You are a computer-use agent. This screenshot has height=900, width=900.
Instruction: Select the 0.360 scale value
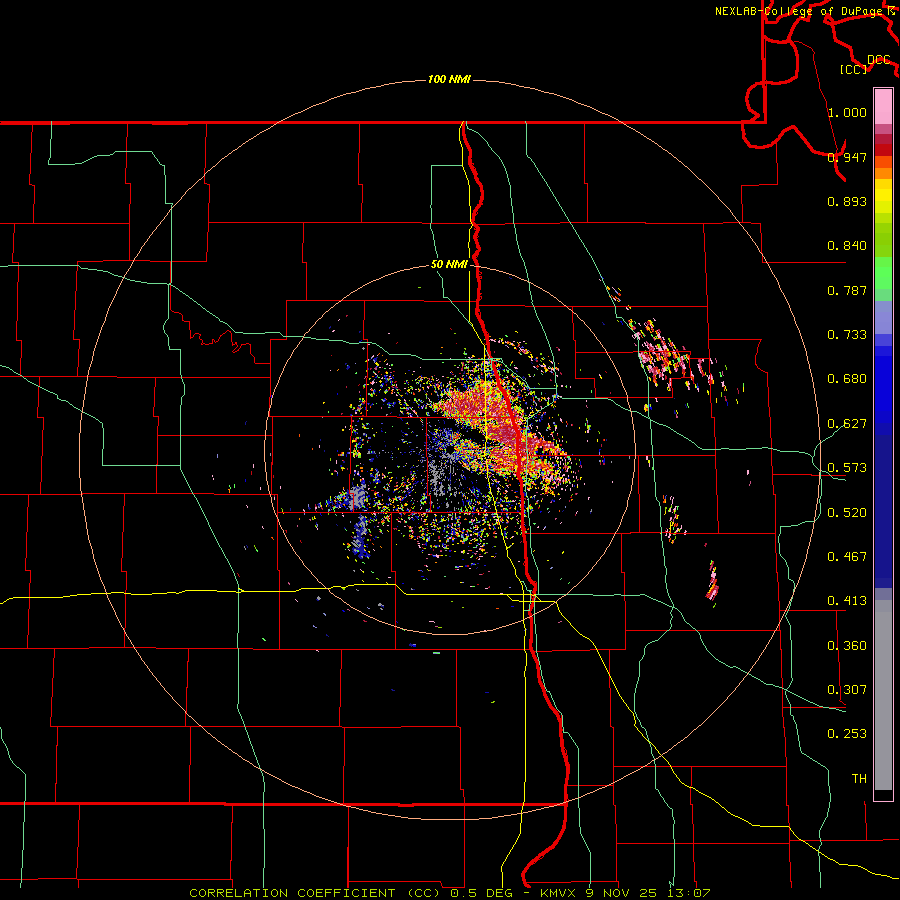(x=847, y=646)
